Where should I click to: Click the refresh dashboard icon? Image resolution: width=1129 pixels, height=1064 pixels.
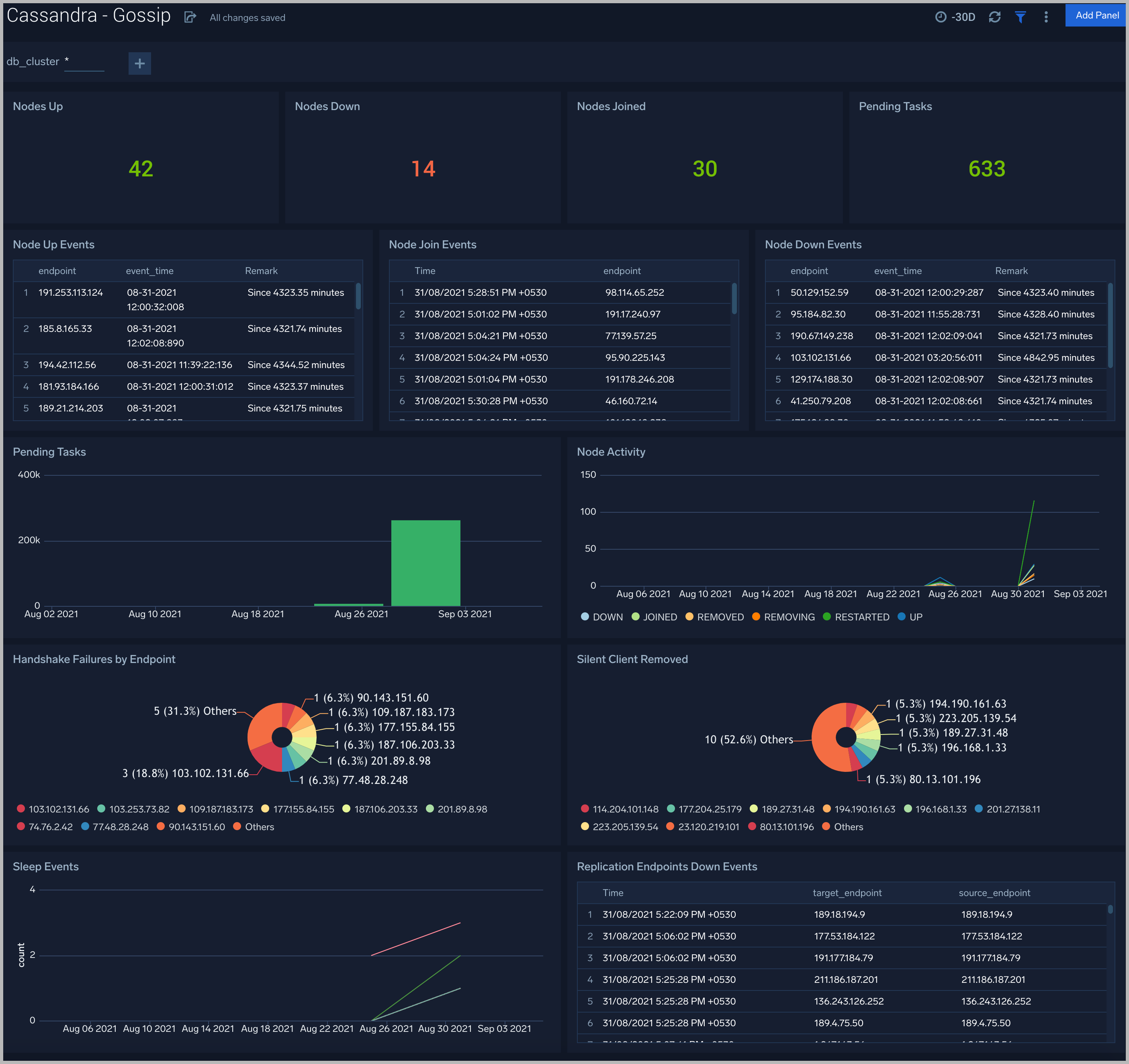pos(994,17)
